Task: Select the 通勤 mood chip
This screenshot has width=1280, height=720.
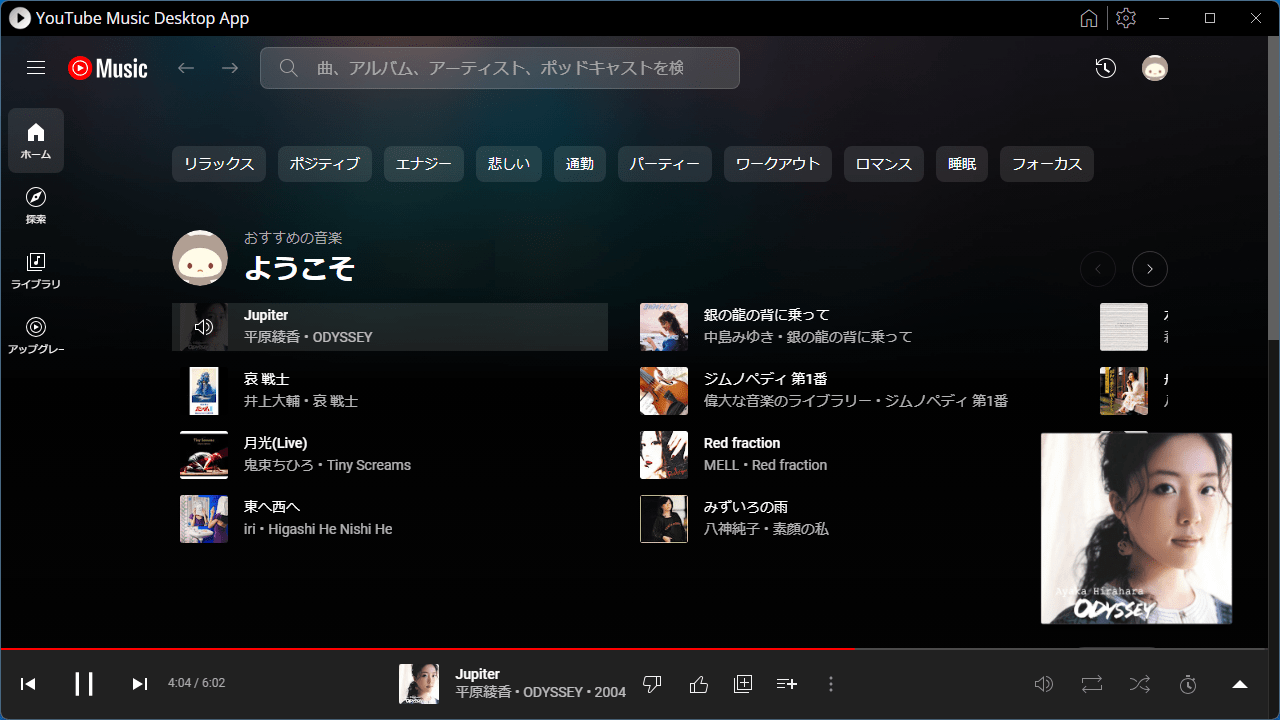Action: [580, 164]
